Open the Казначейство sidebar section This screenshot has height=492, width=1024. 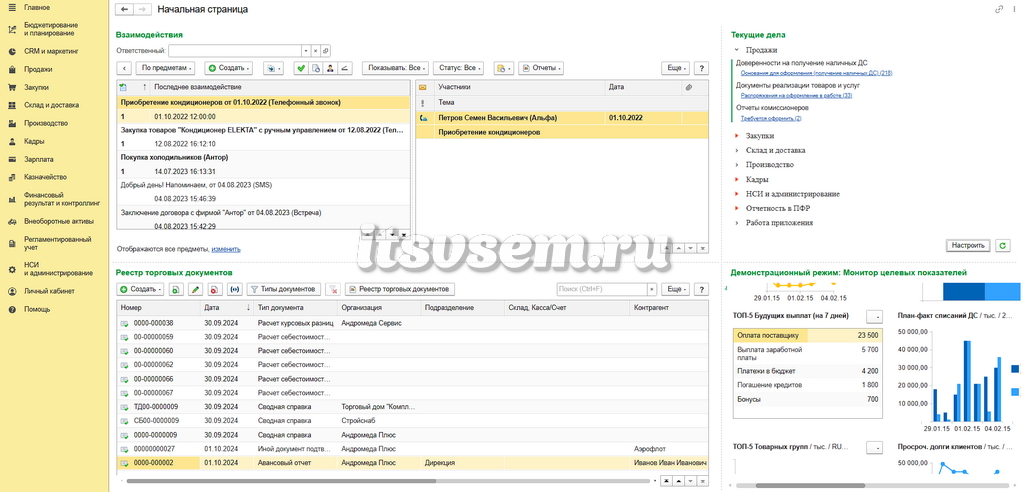pyautogui.click(x=45, y=177)
